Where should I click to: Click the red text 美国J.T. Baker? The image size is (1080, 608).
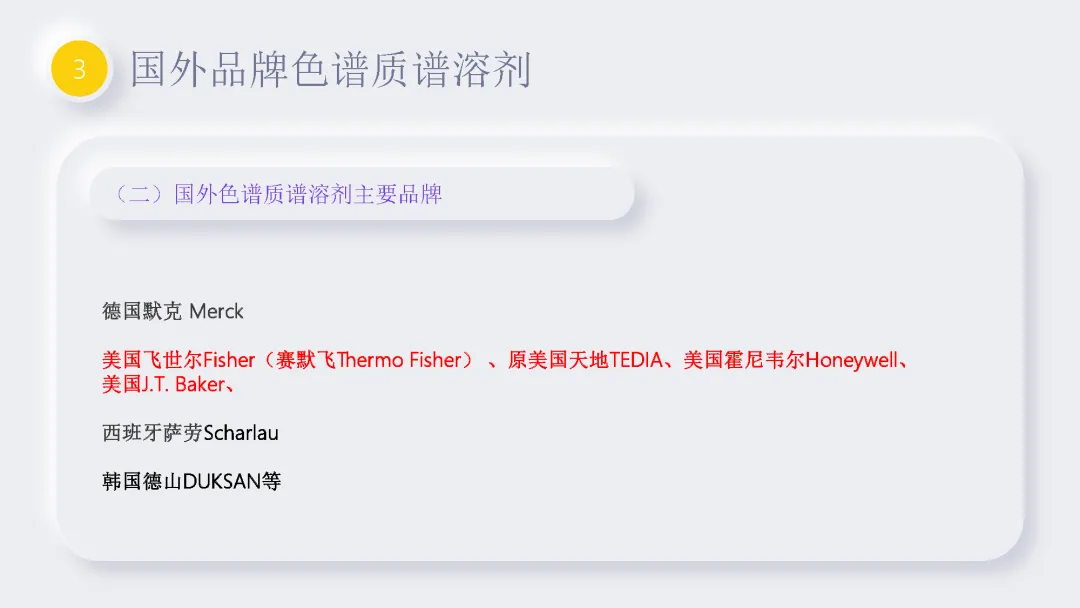[163, 384]
